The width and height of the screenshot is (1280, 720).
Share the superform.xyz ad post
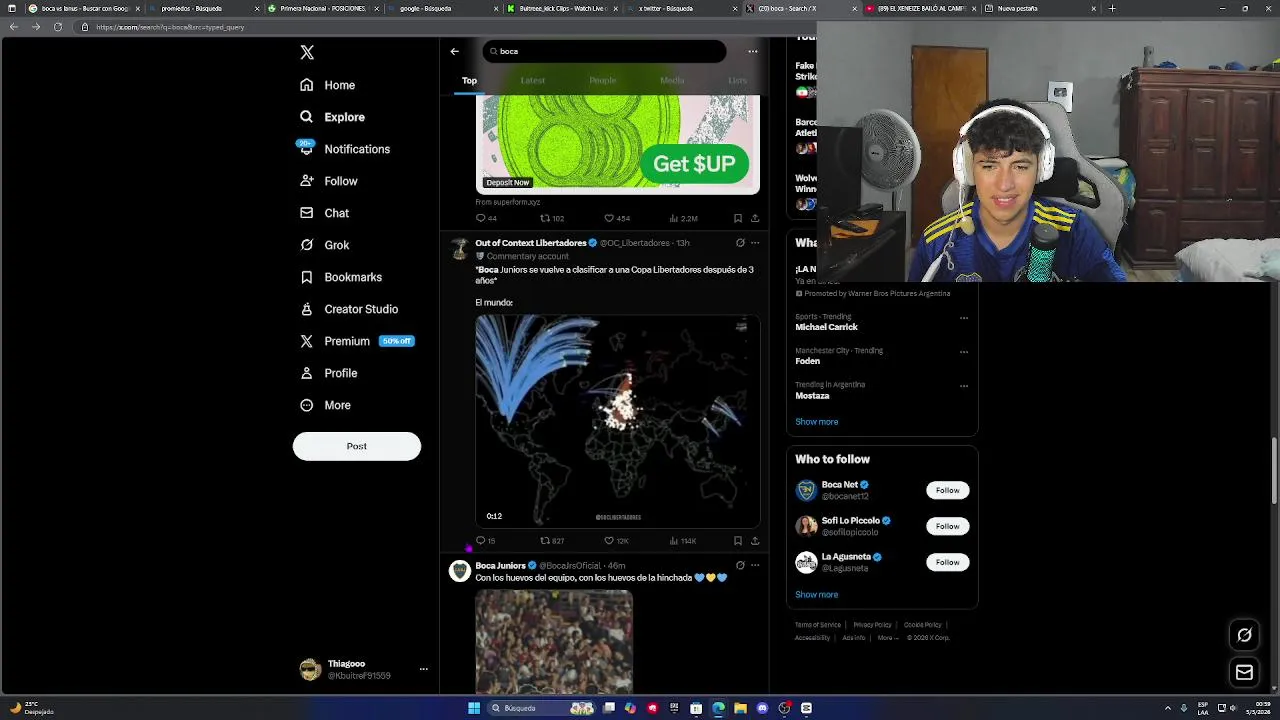[x=755, y=218]
